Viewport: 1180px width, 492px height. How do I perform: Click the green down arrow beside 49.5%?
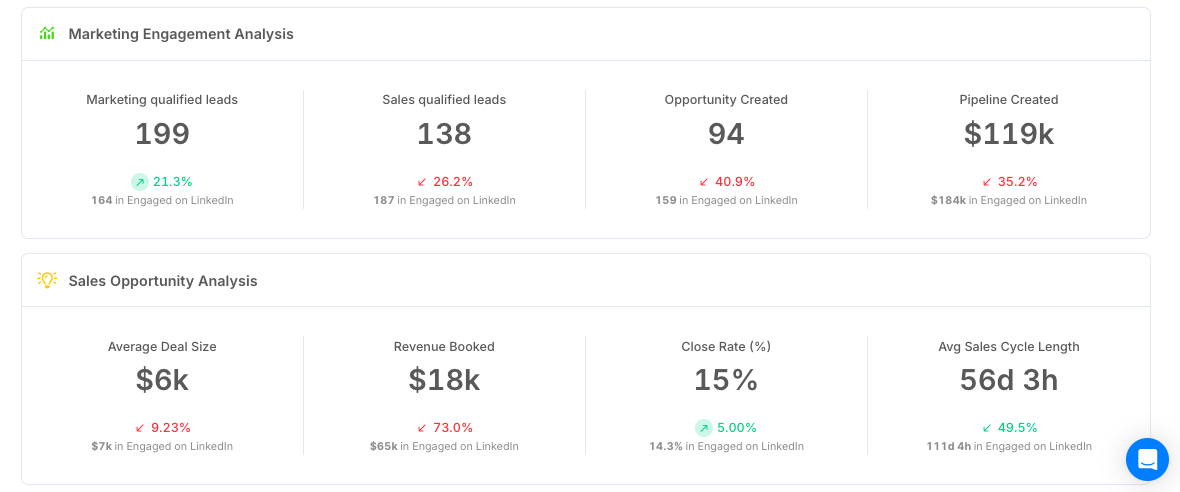tap(987, 428)
